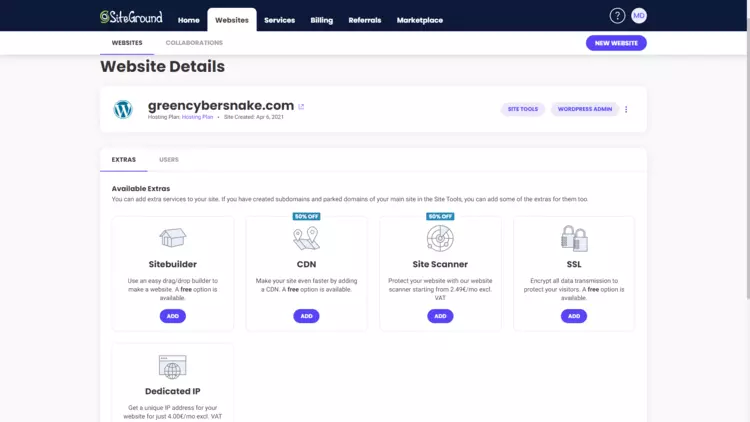Add the Sitebuilder extra

click(173, 316)
